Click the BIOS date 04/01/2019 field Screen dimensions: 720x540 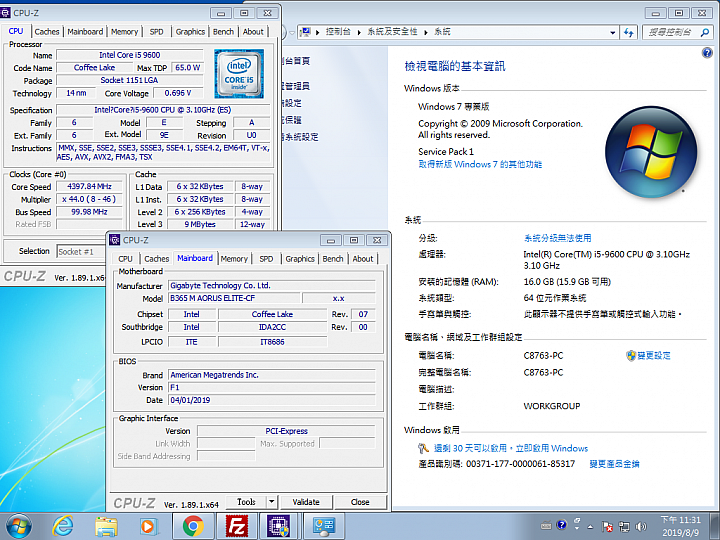point(272,400)
